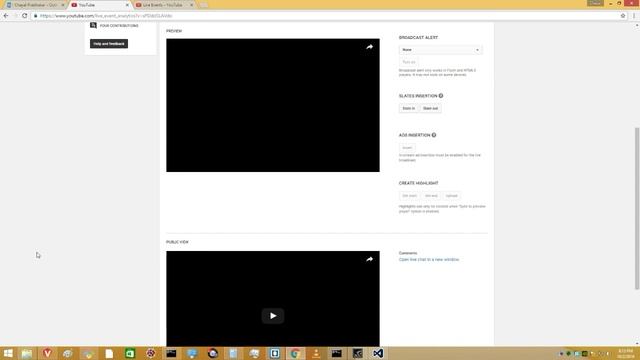Click the secure lock icon in the address bar

pos(36,16)
